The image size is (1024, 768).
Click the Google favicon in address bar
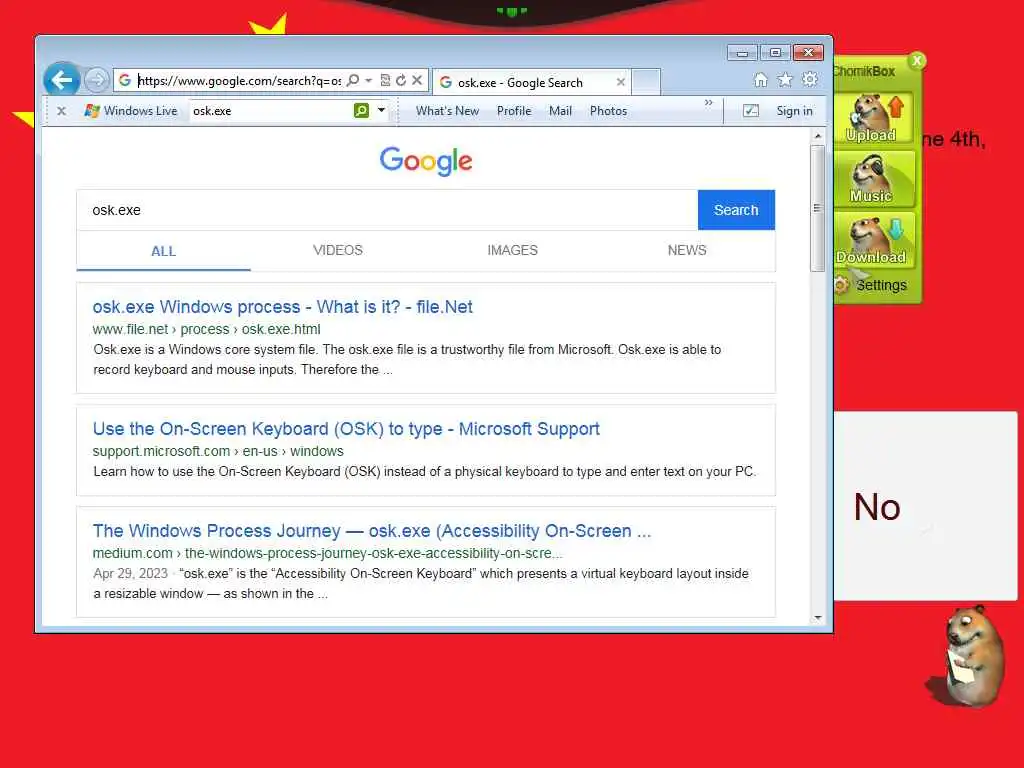click(x=125, y=80)
